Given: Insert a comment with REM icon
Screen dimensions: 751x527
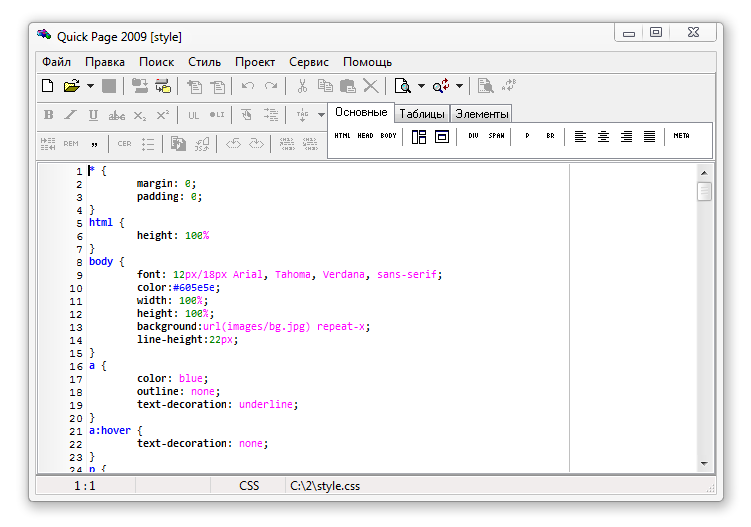Looking at the screenshot, I should tap(71, 144).
